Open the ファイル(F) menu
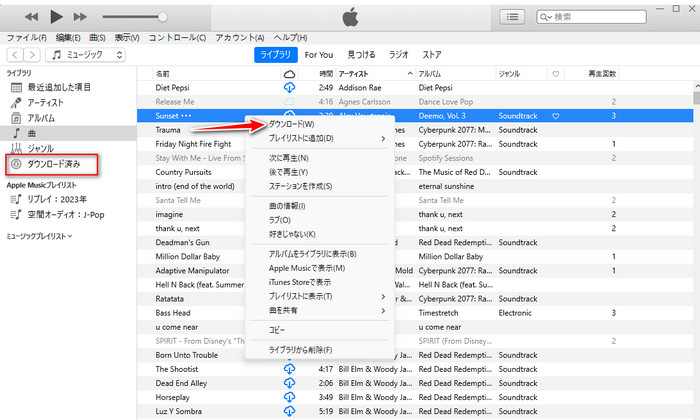This screenshot has height=420, width=700. point(27,38)
